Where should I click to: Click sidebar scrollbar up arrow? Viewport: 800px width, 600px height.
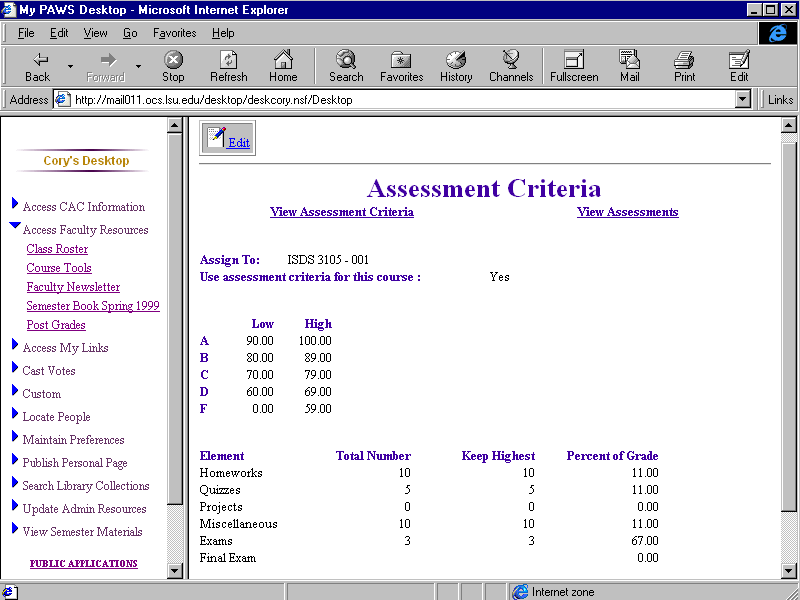click(x=174, y=125)
